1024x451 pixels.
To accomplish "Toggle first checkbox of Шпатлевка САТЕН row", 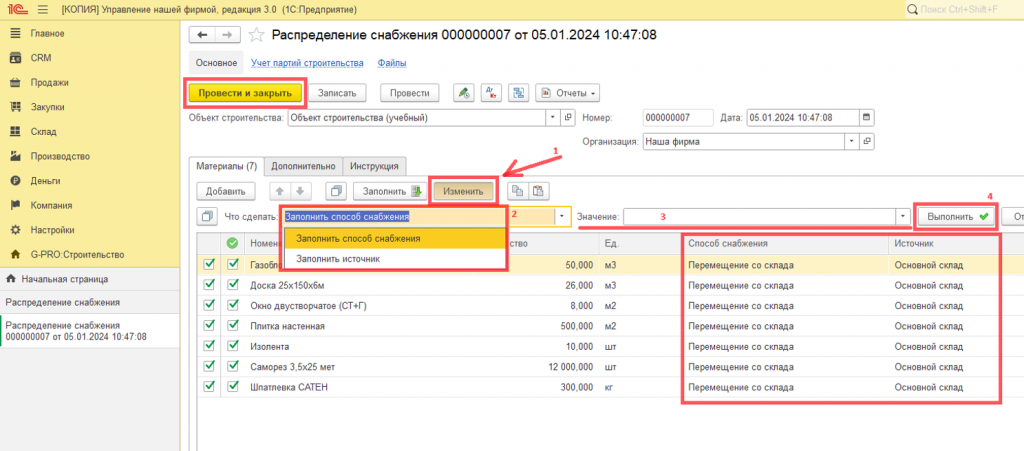I will [x=209, y=387].
